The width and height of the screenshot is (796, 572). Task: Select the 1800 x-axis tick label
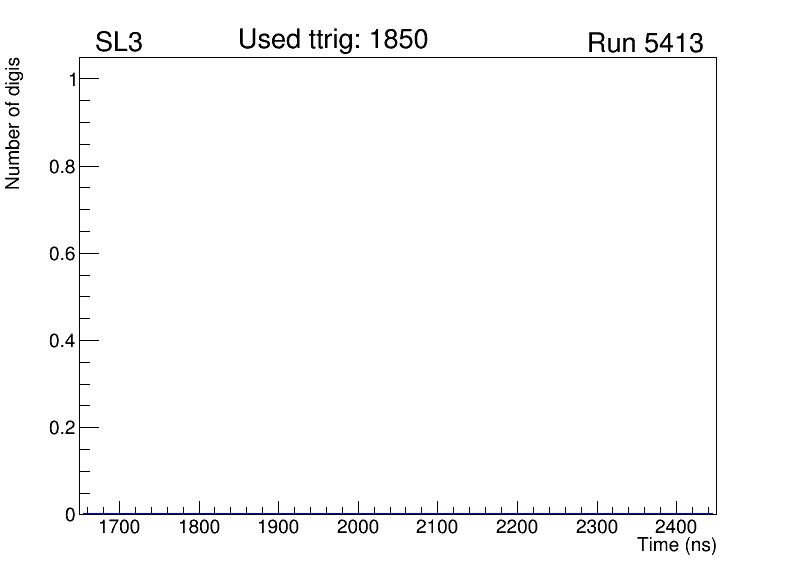[199, 528]
